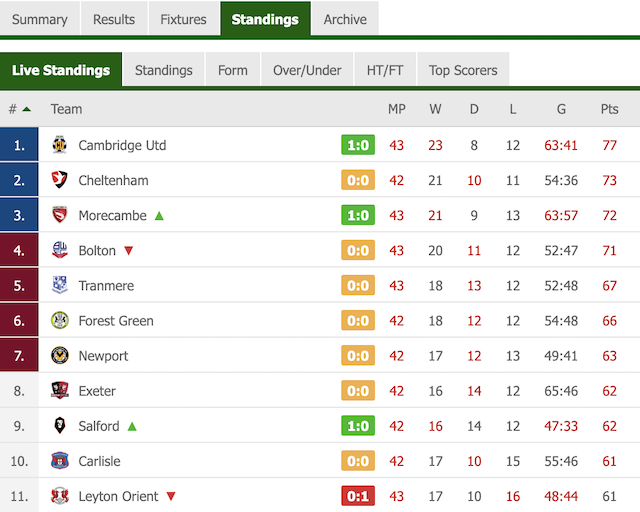Open the Top Scorers tab
The width and height of the screenshot is (640, 512).
463,70
